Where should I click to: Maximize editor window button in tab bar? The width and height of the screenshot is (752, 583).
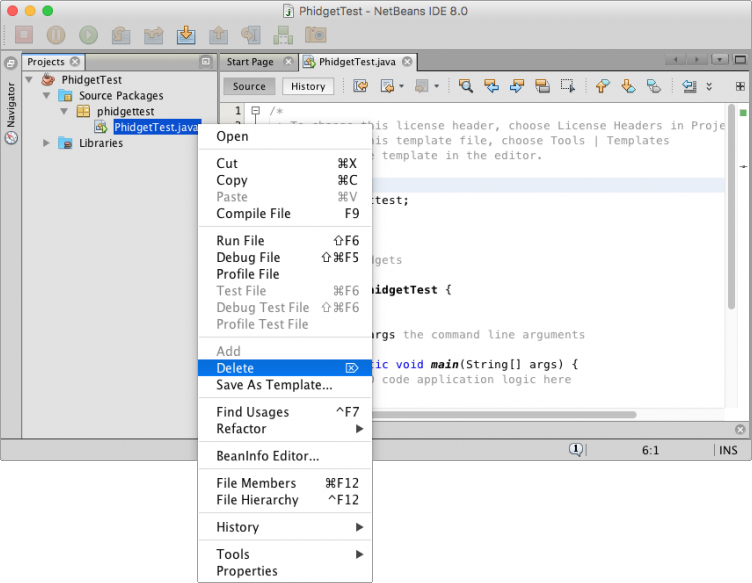coord(740,60)
